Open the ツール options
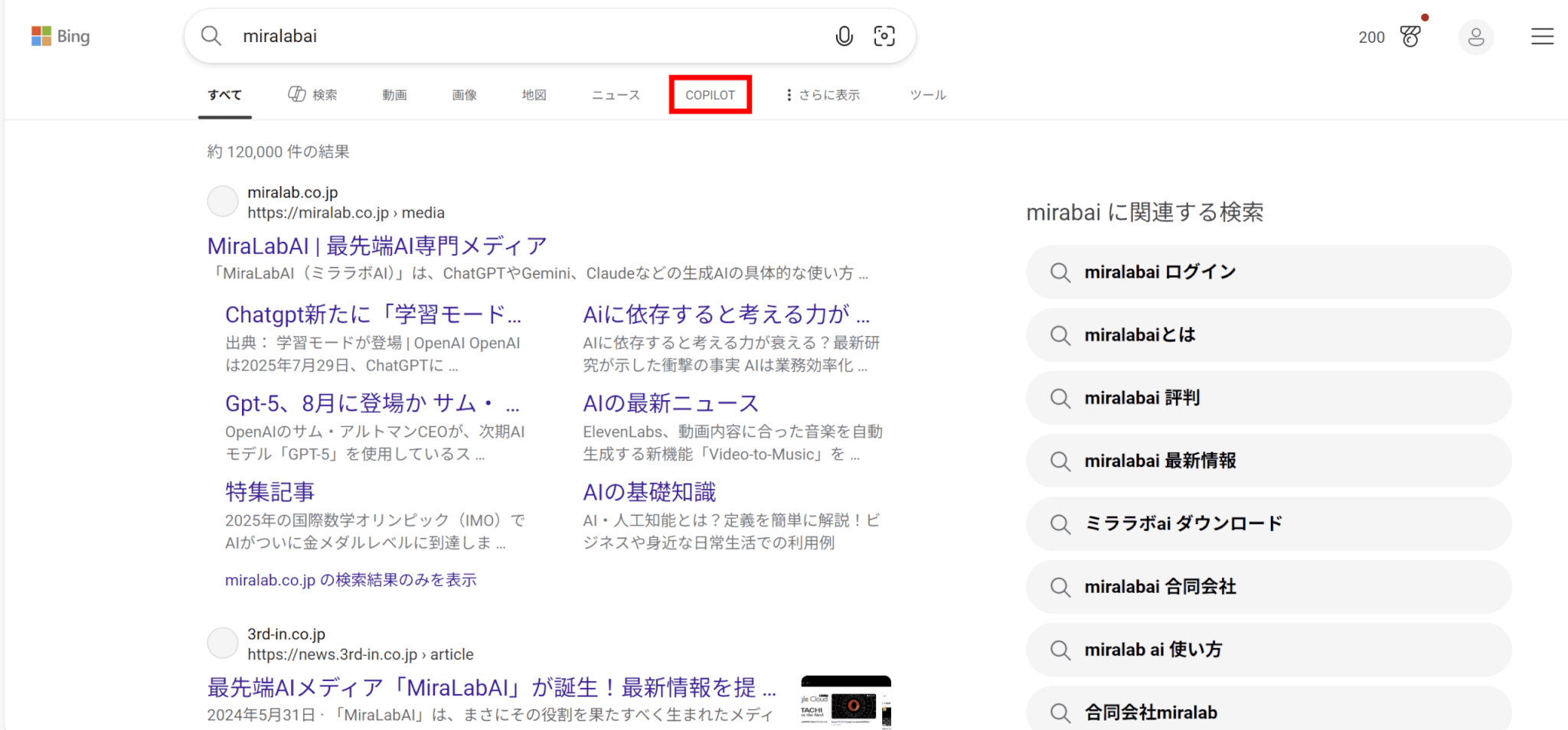 tap(928, 95)
